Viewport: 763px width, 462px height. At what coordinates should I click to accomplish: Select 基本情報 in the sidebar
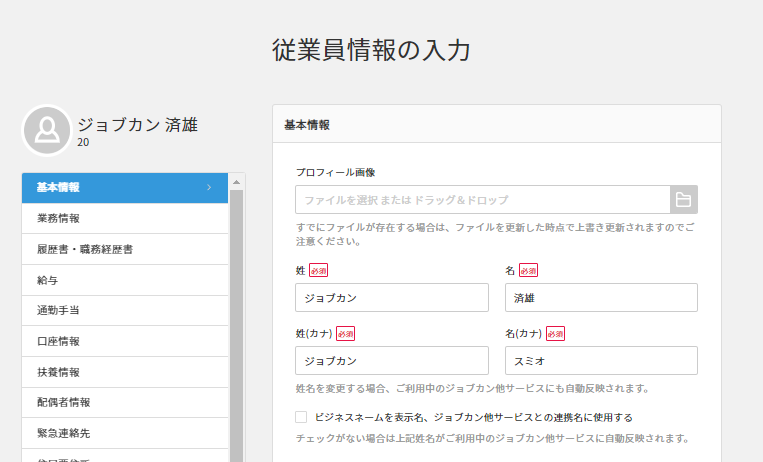tap(125, 187)
